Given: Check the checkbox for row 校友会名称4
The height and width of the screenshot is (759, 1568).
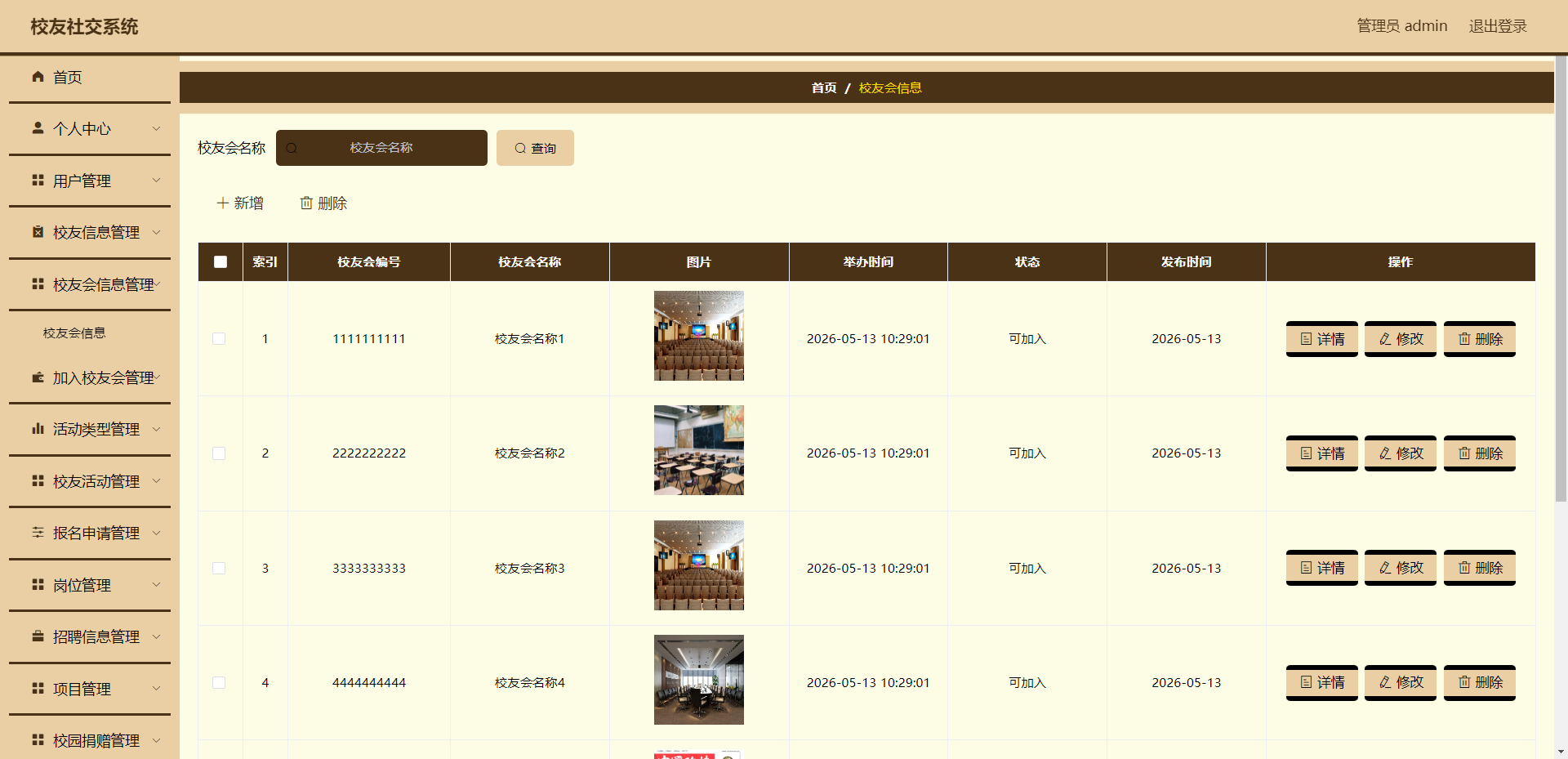Looking at the screenshot, I should tap(219, 682).
